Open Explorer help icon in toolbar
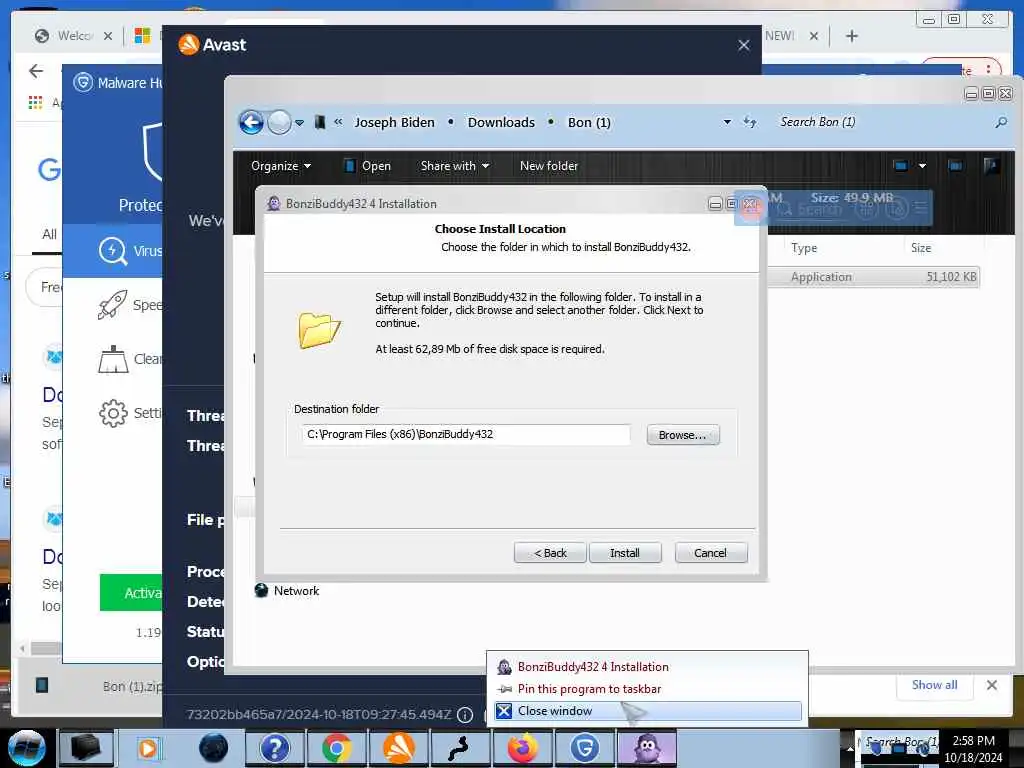Viewport: 1024px width, 768px height. point(991,166)
